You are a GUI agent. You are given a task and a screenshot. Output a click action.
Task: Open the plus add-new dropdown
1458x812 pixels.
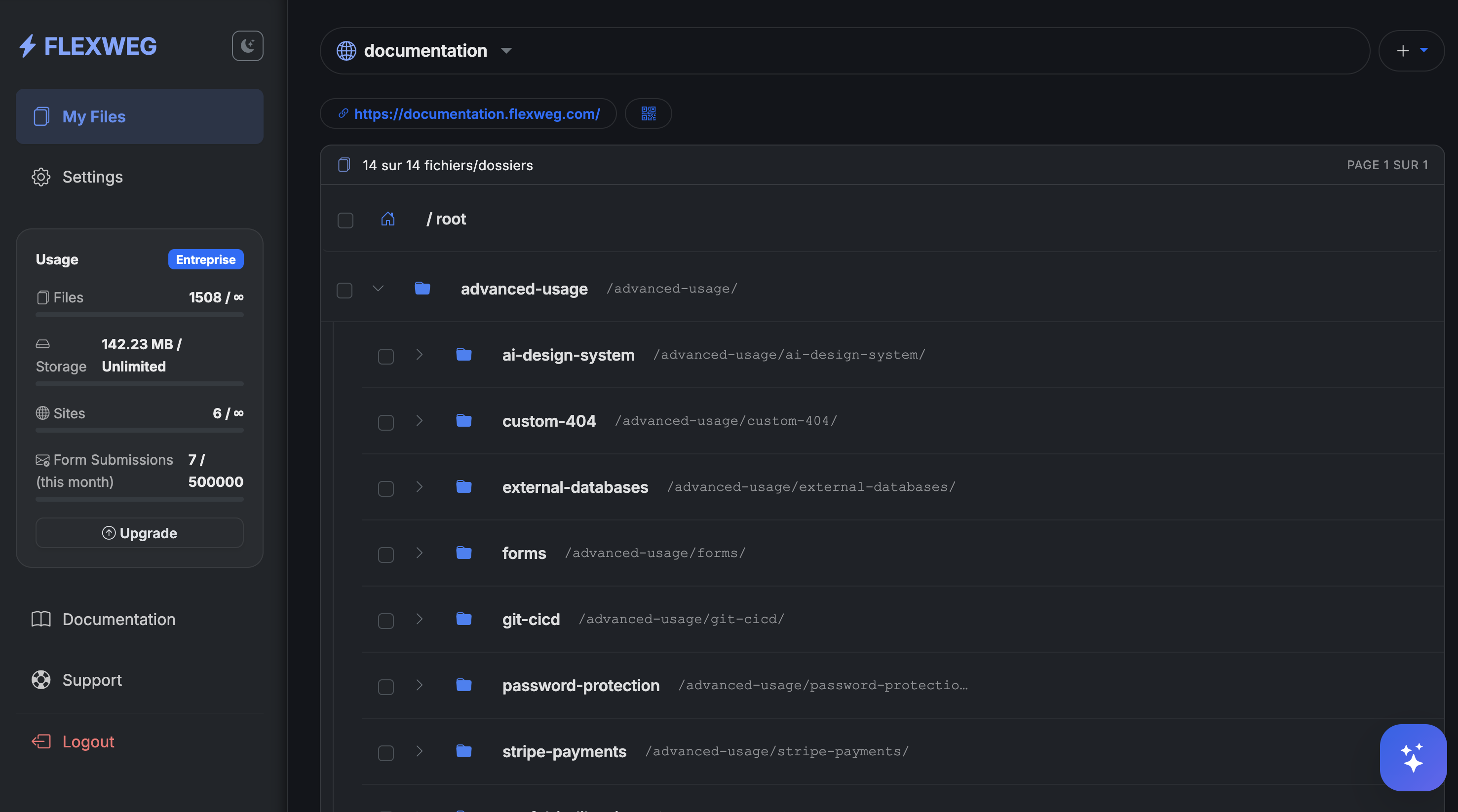[x=1412, y=51]
